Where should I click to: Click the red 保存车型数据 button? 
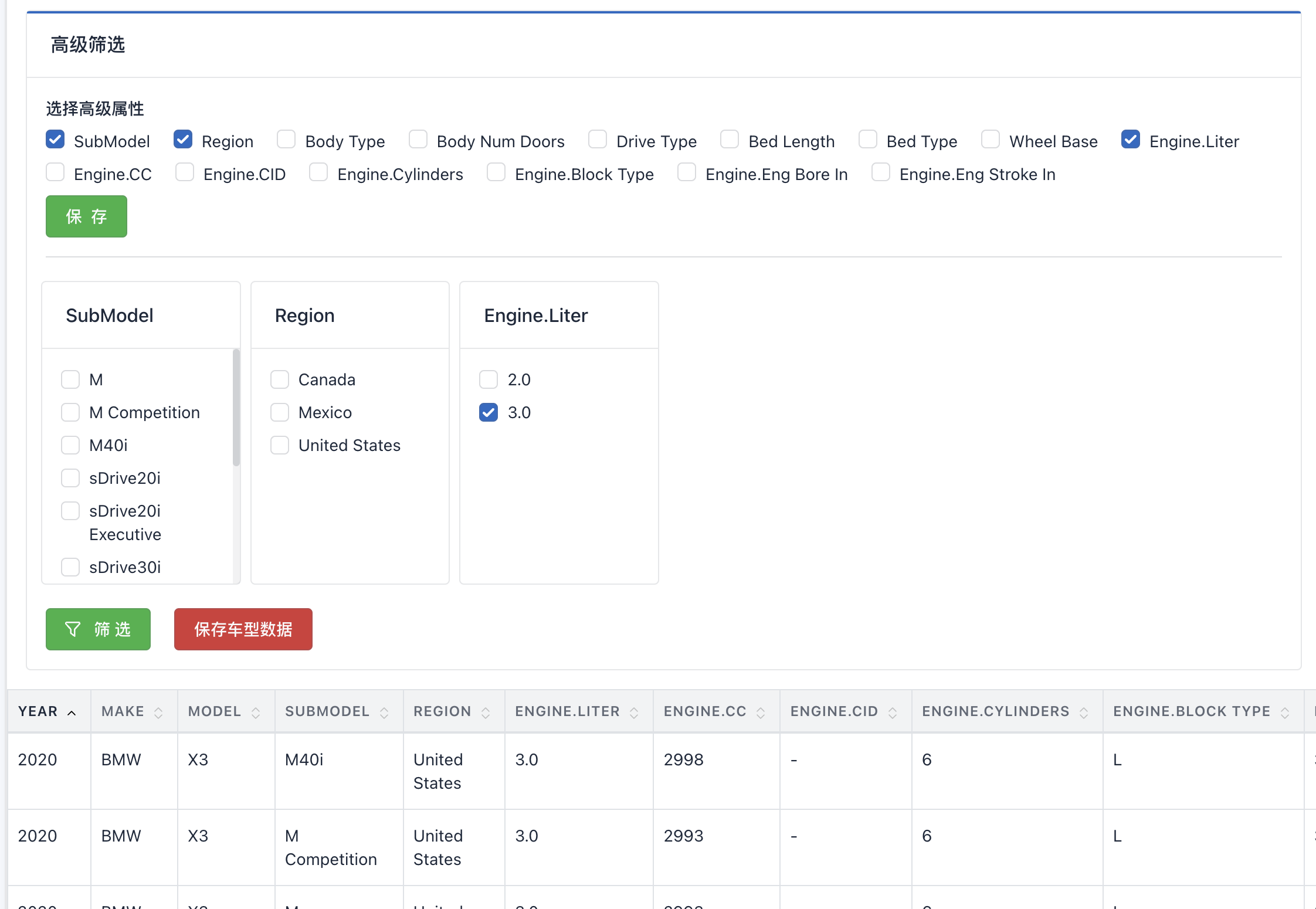pyautogui.click(x=243, y=629)
